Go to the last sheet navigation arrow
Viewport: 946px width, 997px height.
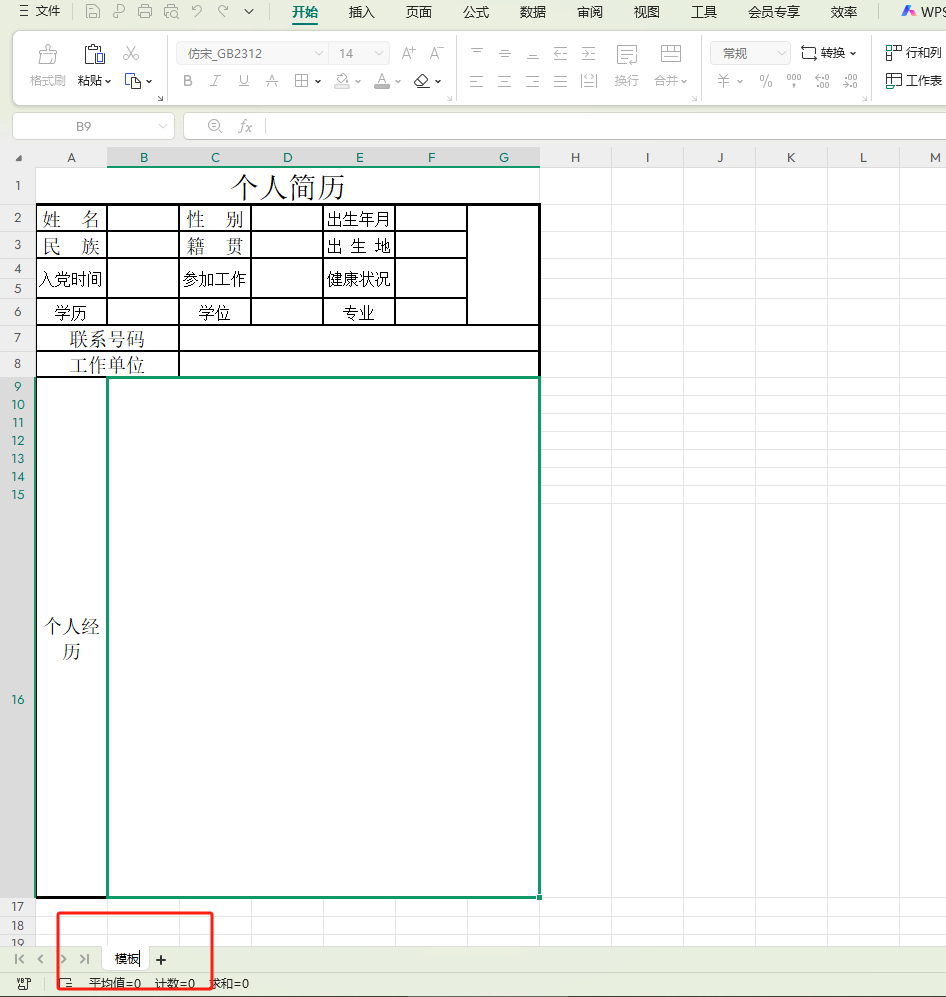pos(84,959)
